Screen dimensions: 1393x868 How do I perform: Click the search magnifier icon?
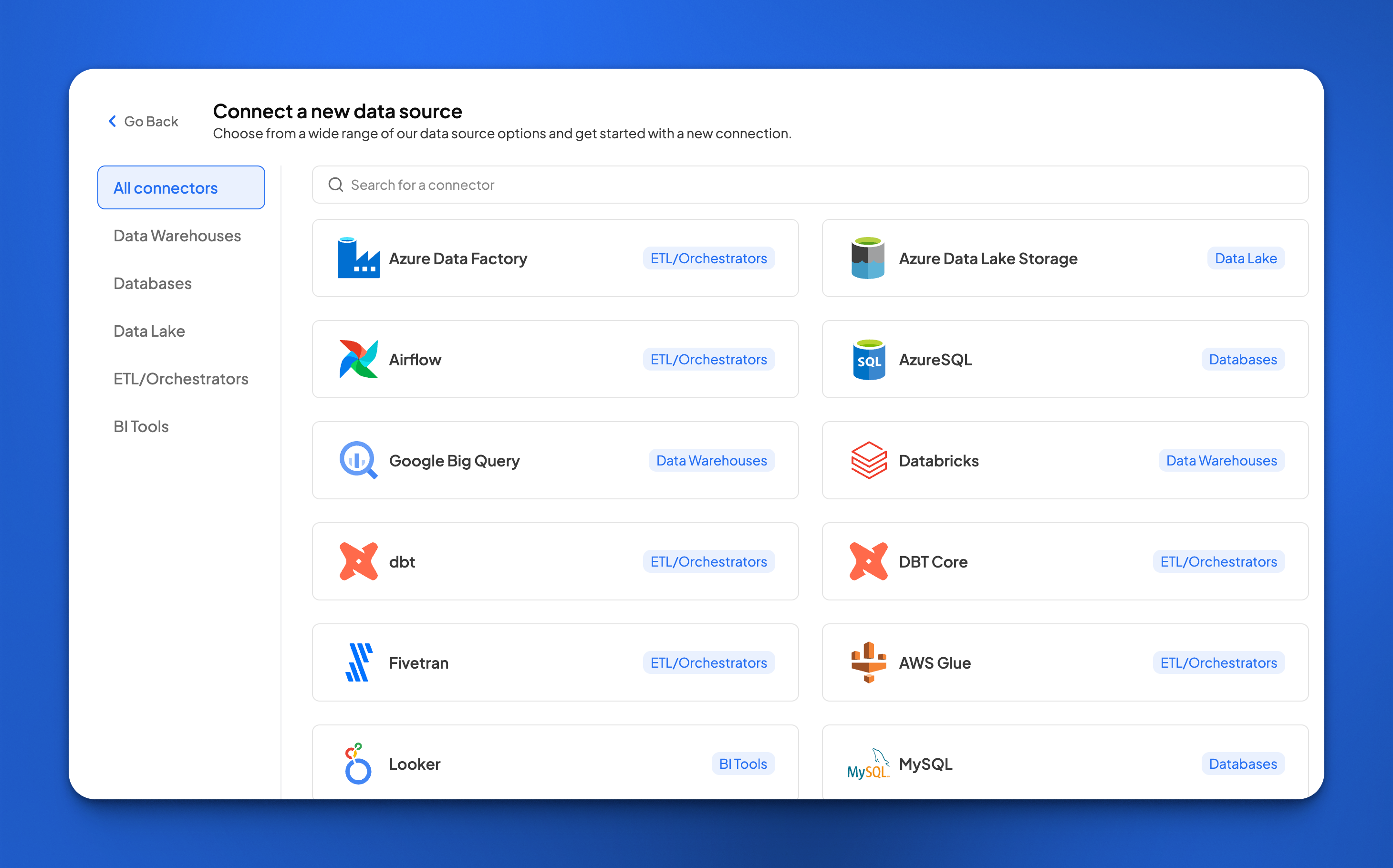tap(335, 185)
